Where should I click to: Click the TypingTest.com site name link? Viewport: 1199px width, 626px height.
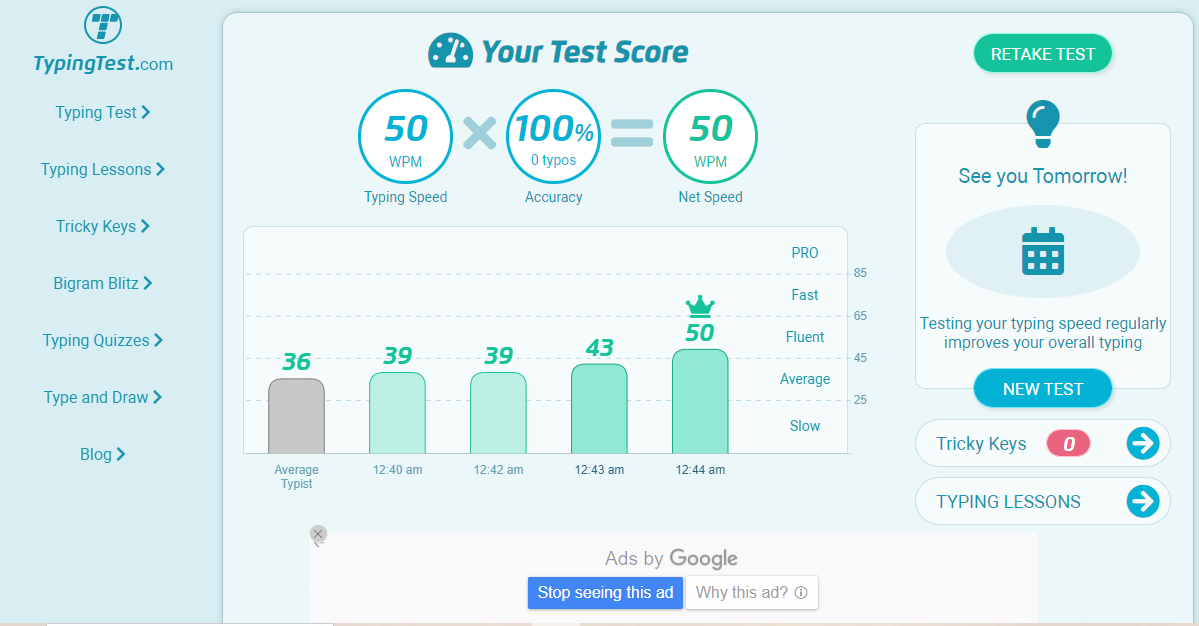click(x=103, y=63)
